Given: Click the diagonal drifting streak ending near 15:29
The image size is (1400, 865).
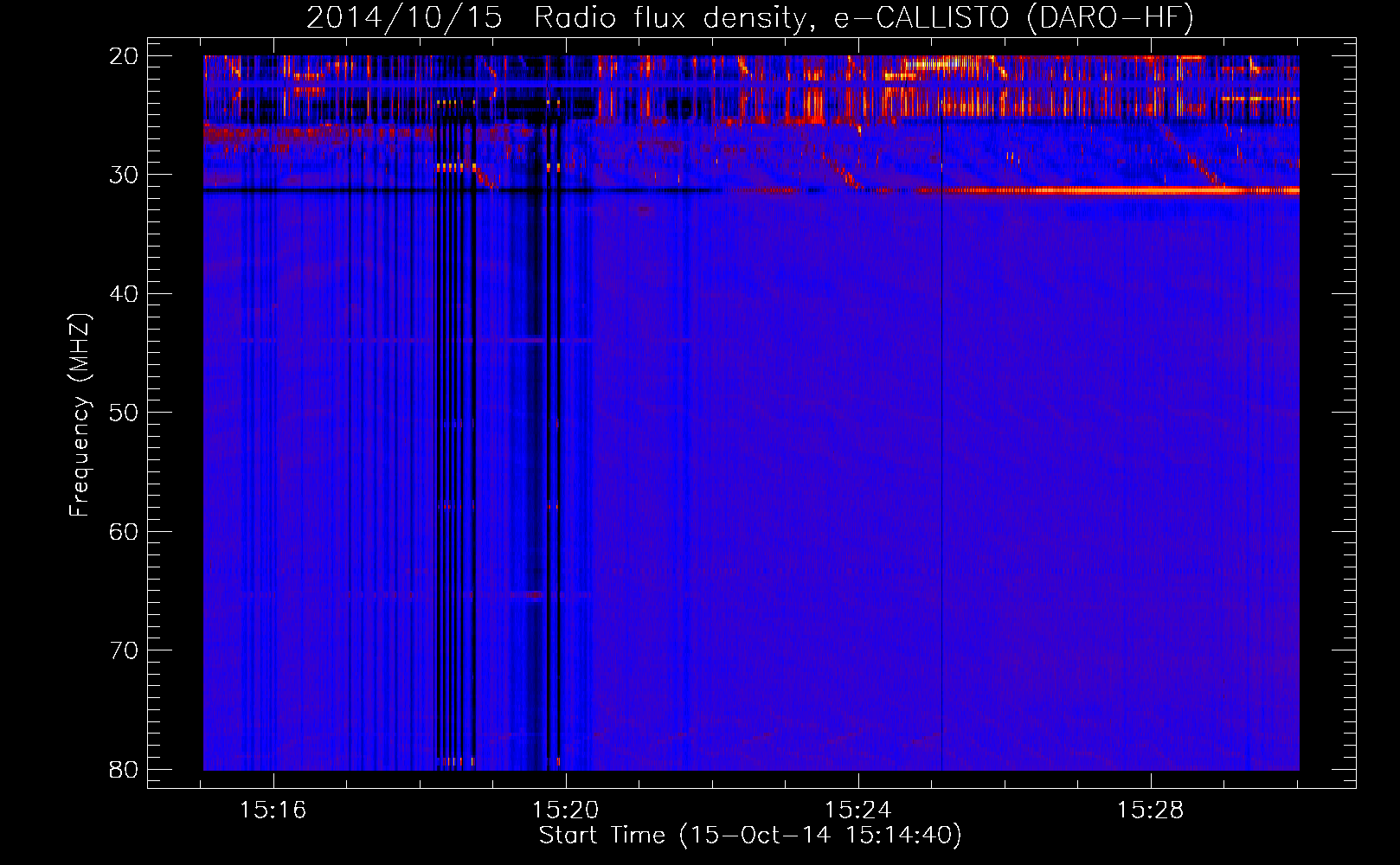Looking at the screenshot, I should tap(1194, 160).
